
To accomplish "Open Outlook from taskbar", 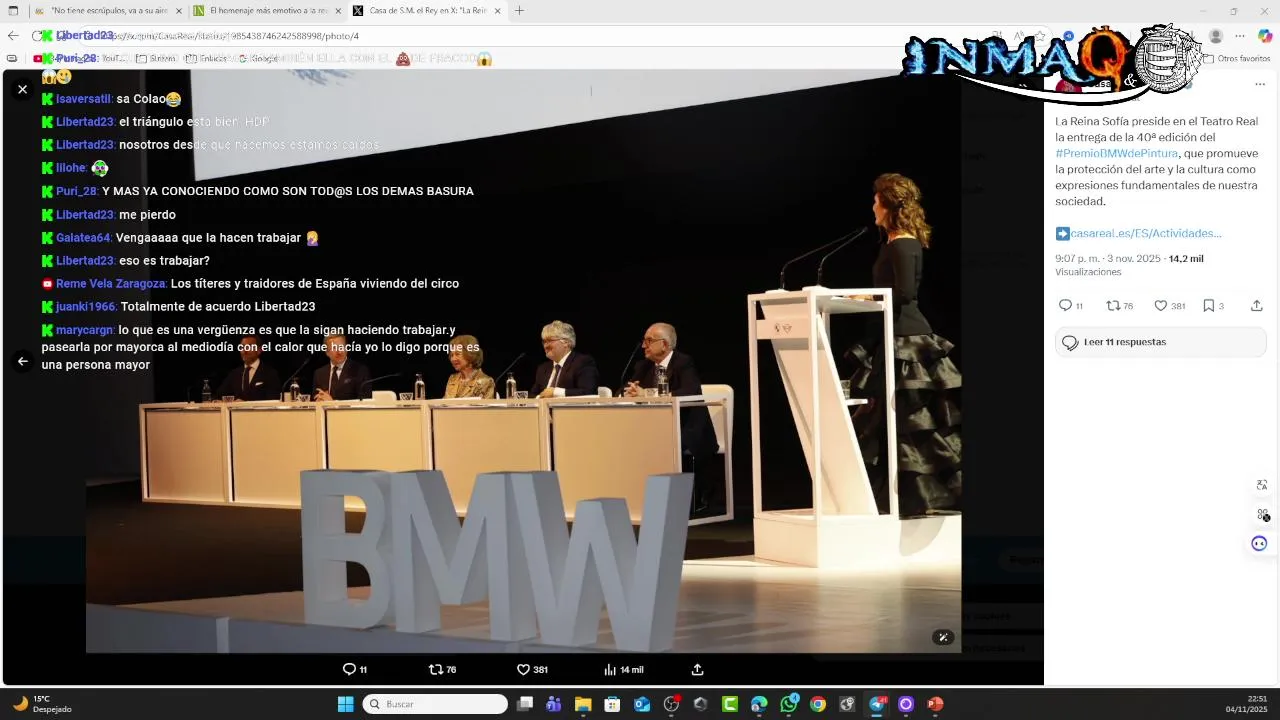I will [x=642, y=704].
